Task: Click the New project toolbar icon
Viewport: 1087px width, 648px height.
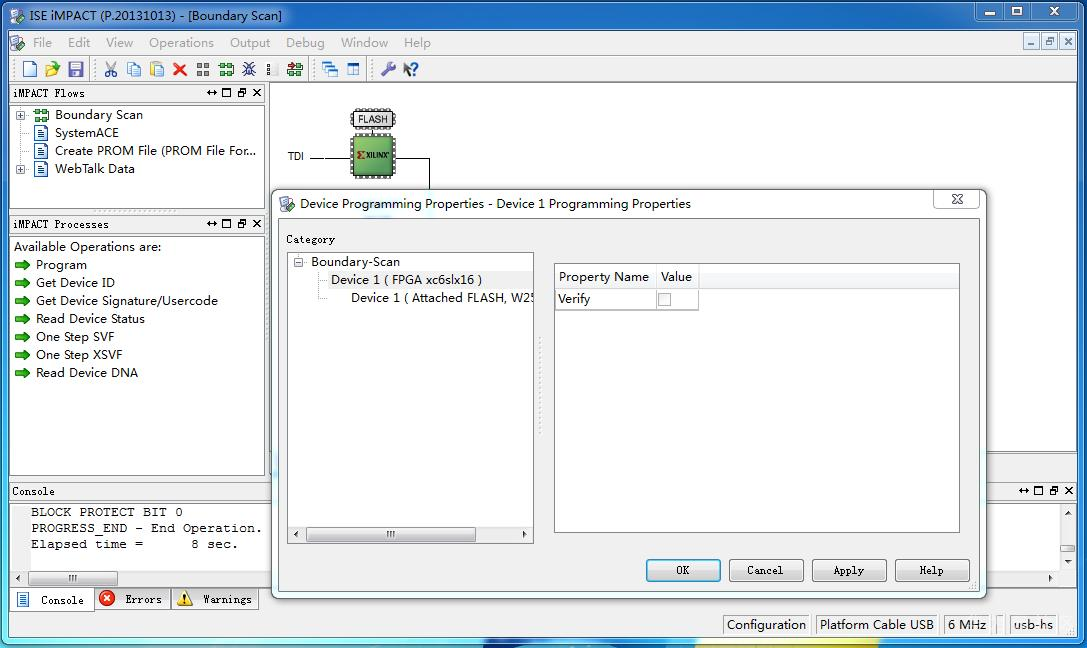Action: [x=30, y=69]
